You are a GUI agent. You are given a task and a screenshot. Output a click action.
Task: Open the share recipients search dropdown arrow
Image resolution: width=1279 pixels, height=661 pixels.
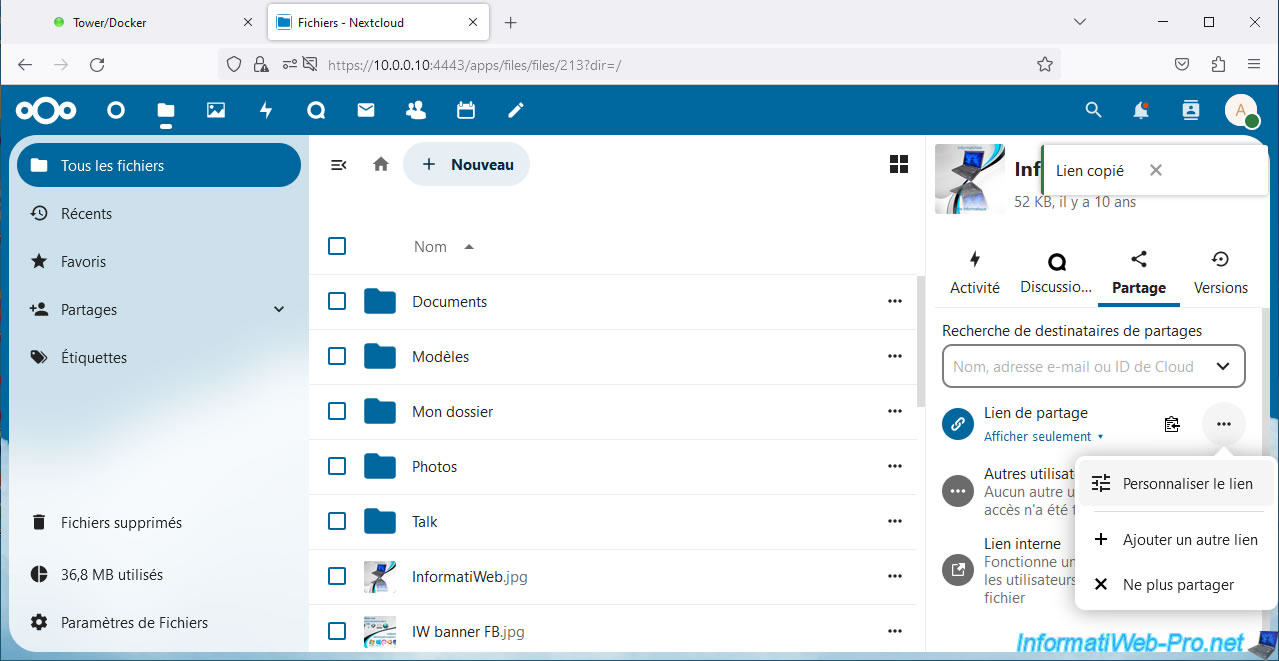tap(1222, 366)
